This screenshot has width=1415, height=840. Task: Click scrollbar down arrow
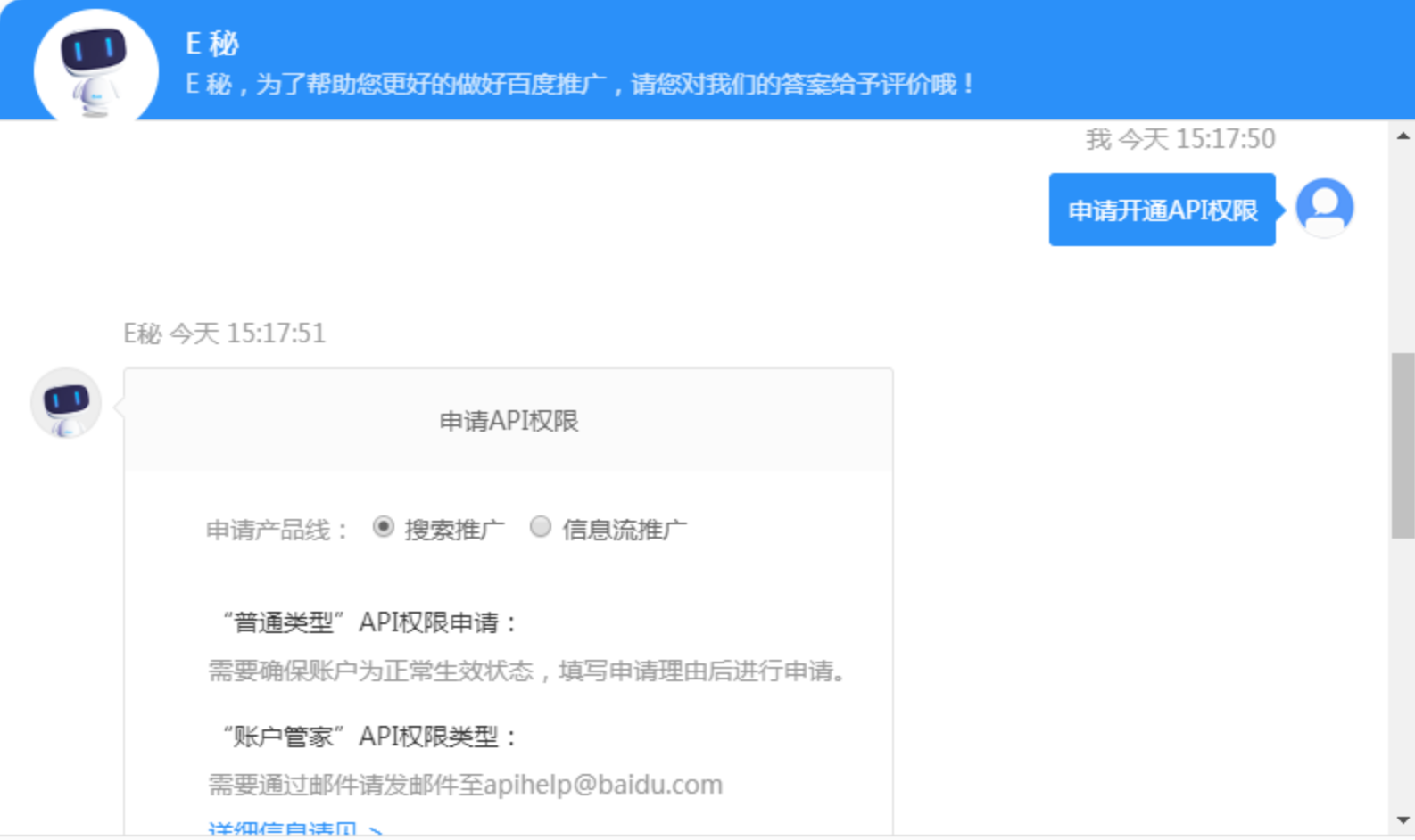pos(1403,820)
